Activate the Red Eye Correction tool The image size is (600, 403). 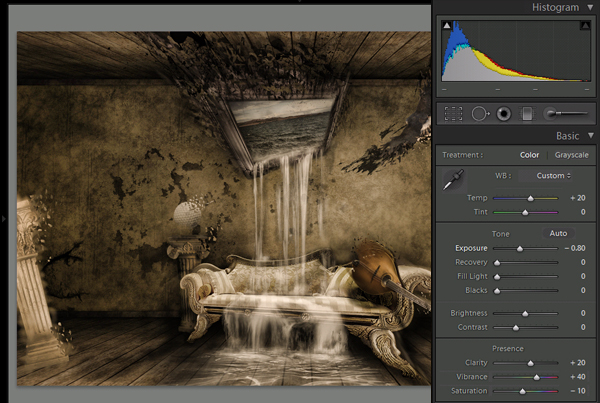pyautogui.click(x=503, y=114)
